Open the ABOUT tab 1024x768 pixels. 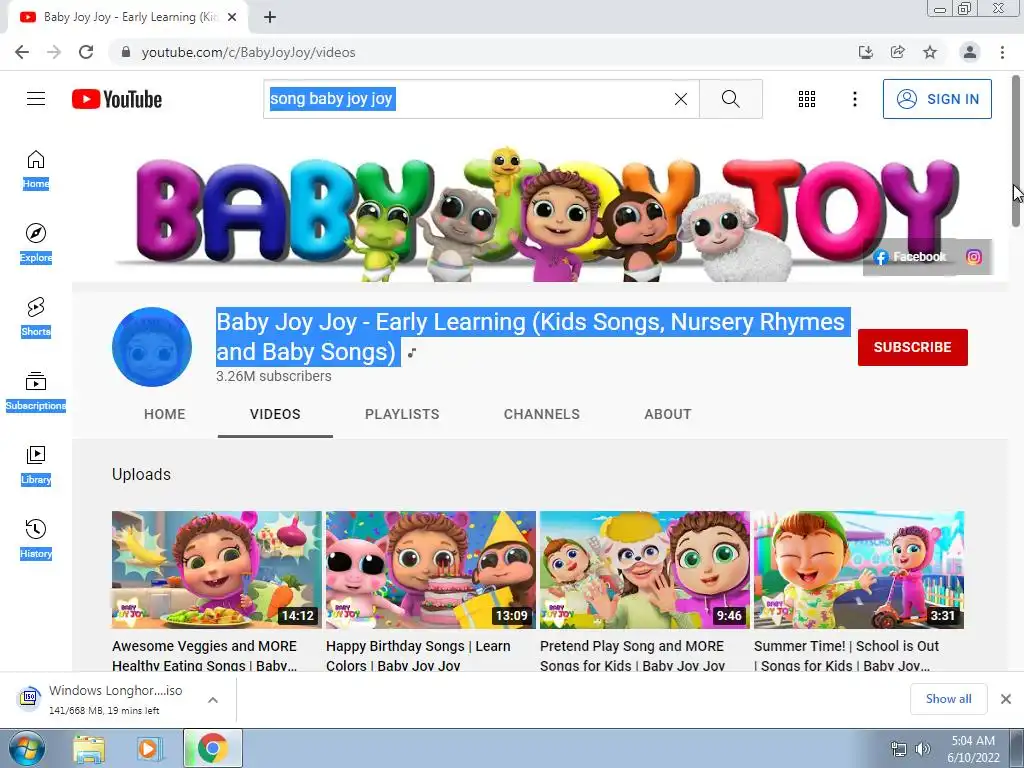(667, 414)
